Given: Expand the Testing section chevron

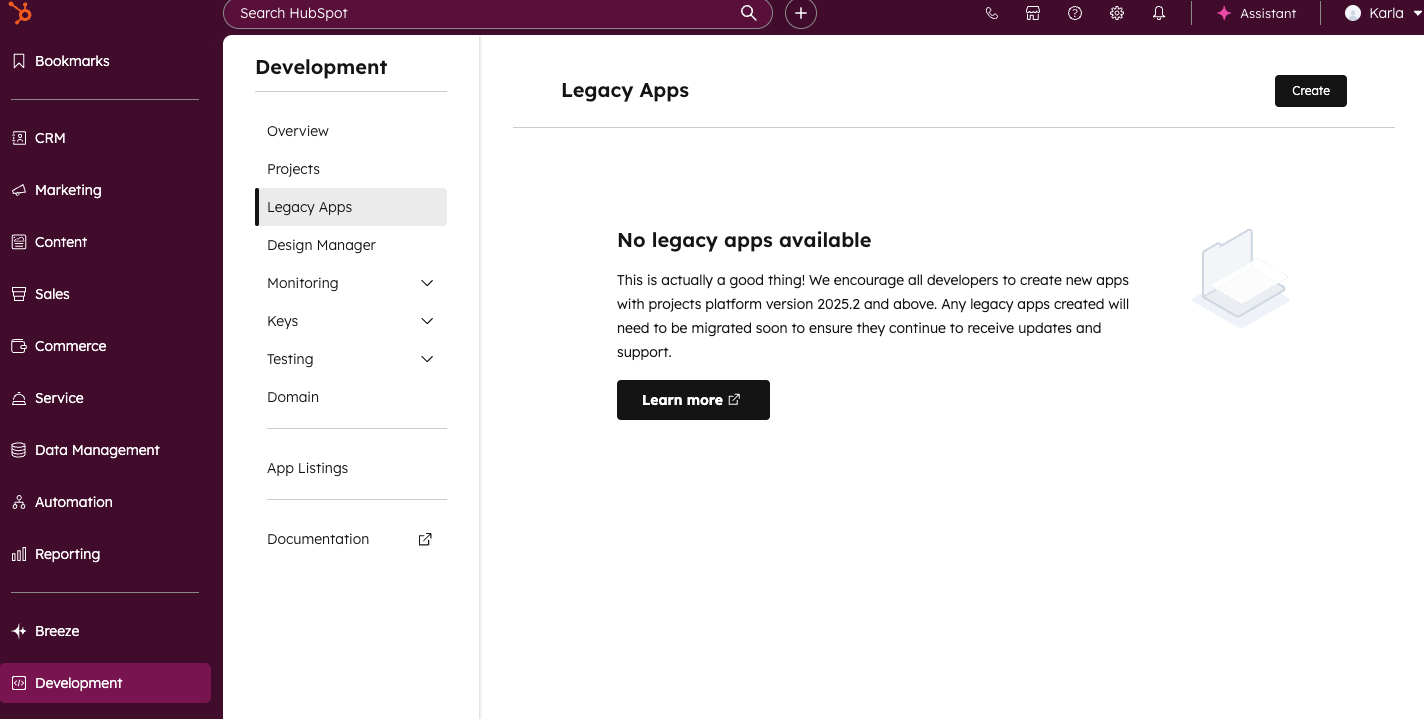Looking at the screenshot, I should pyautogui.click(x=427, y=359).
